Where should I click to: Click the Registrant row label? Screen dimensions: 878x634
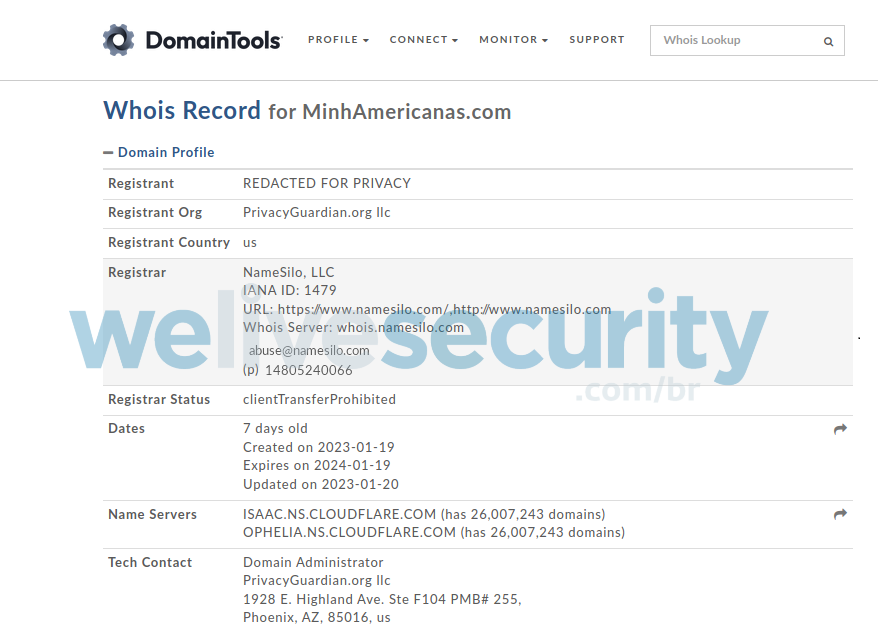click(x=141, y=183)
